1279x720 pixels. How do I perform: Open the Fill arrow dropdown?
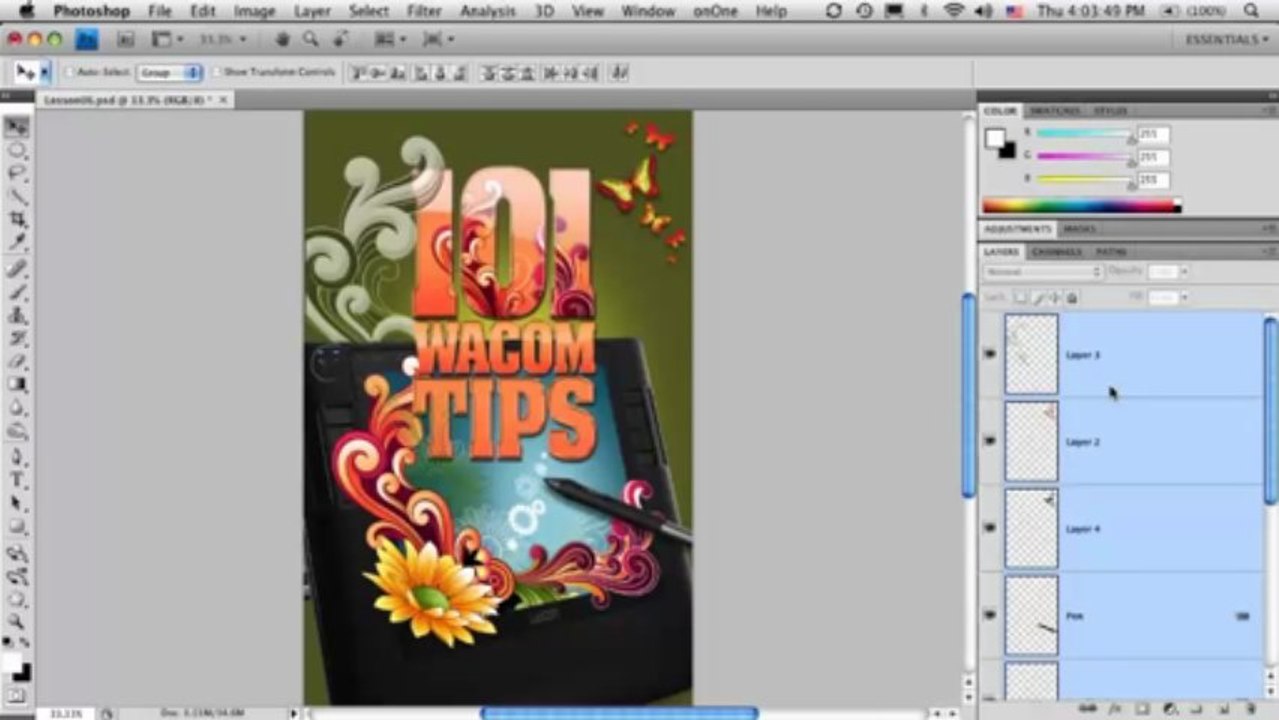pos(1184,298)
